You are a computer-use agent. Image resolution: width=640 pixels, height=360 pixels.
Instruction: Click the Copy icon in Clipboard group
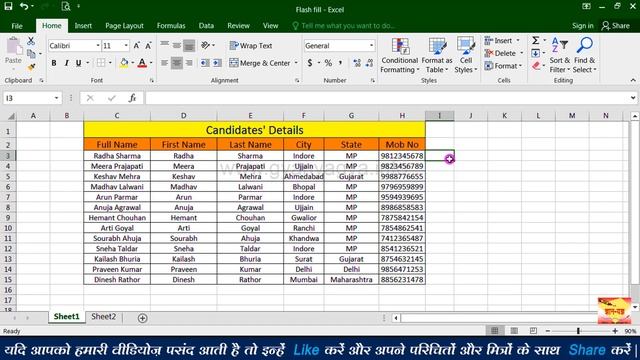31,53
